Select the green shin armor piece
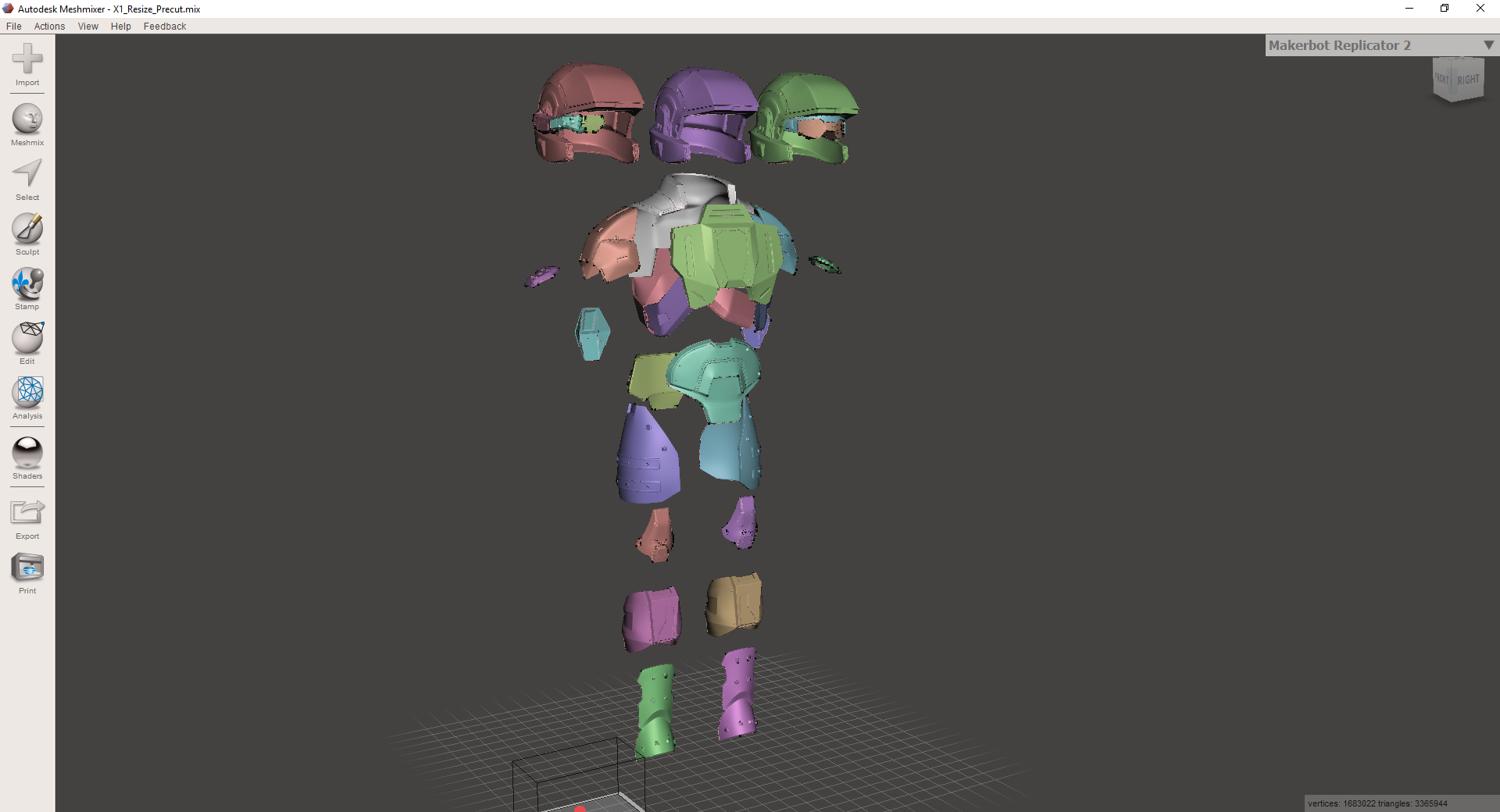1500x812 pixels. click(x=655, y=710)
